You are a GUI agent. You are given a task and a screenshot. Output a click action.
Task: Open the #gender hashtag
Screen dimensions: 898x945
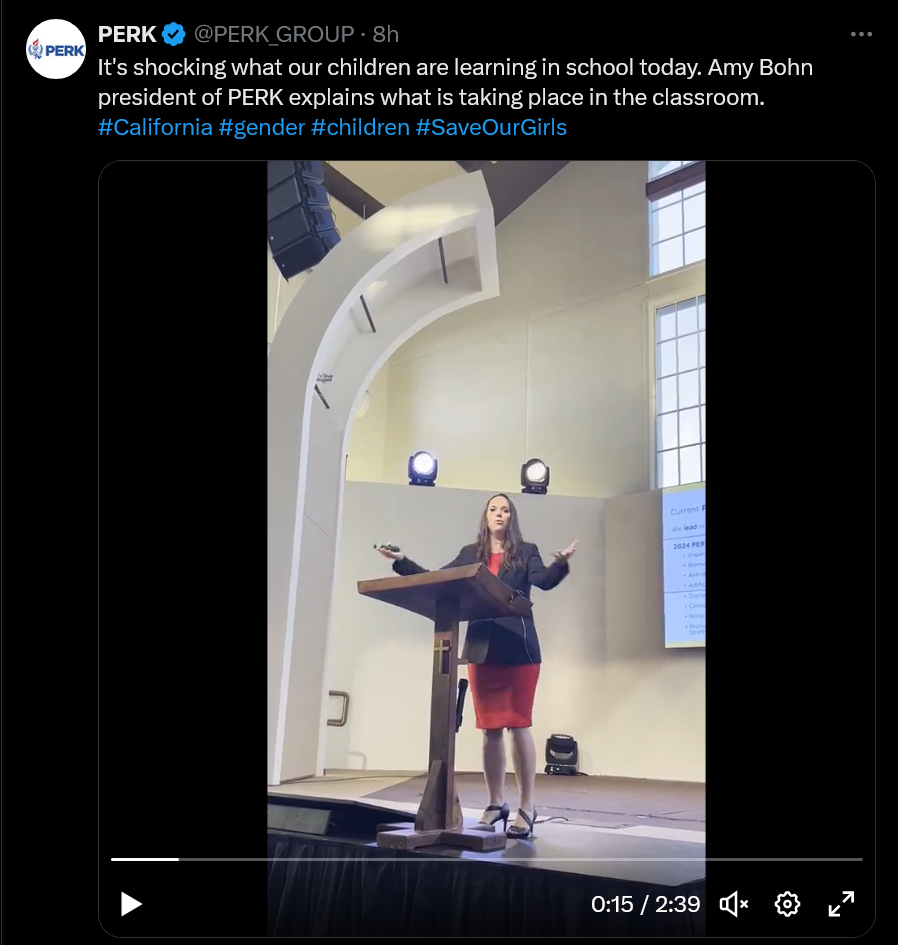click(x=262, y=127)
